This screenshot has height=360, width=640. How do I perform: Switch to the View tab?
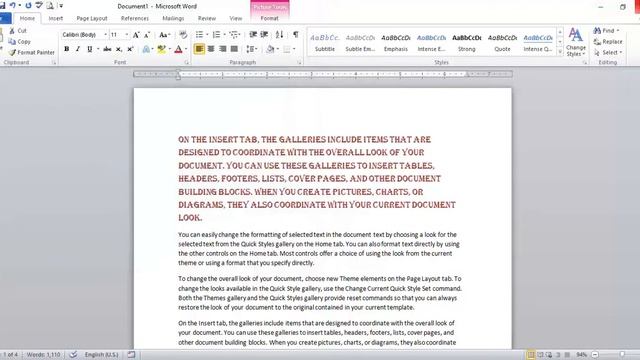click(x=236, y=18)
